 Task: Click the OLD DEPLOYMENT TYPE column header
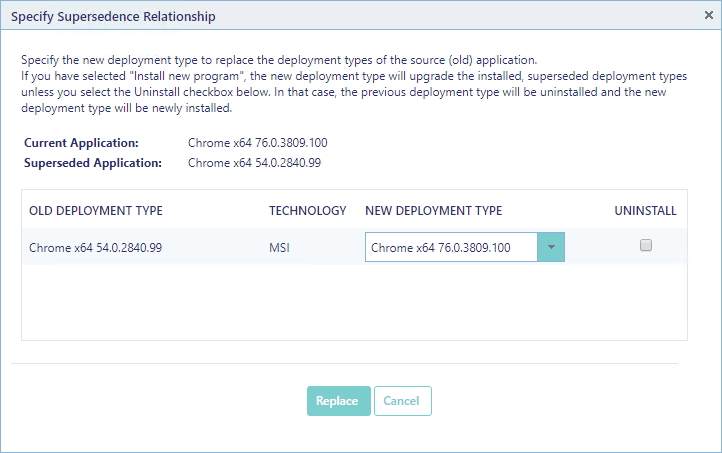point(96,211)
